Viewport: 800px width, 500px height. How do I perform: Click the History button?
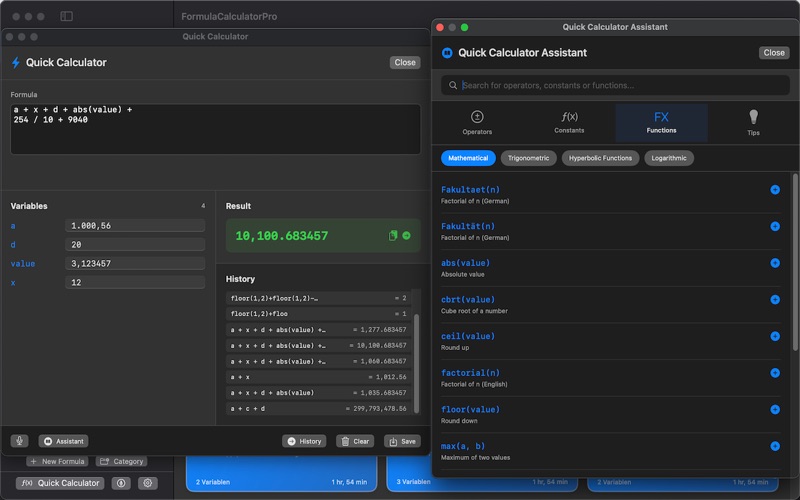point(304,441)
